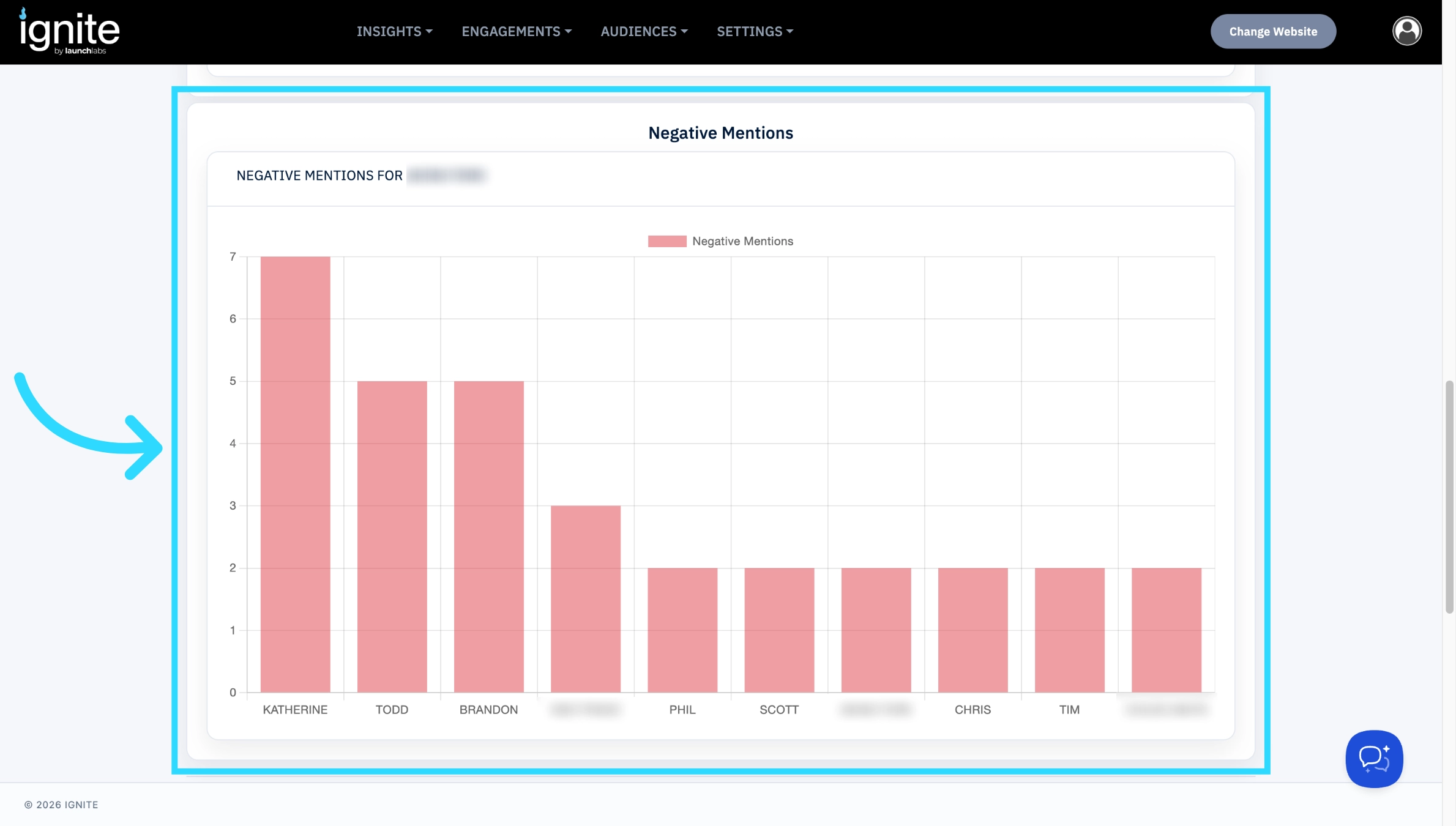Open the chat support bubble icon
The width and height of the screenshot is (1456, 826).
[1373, 758]
